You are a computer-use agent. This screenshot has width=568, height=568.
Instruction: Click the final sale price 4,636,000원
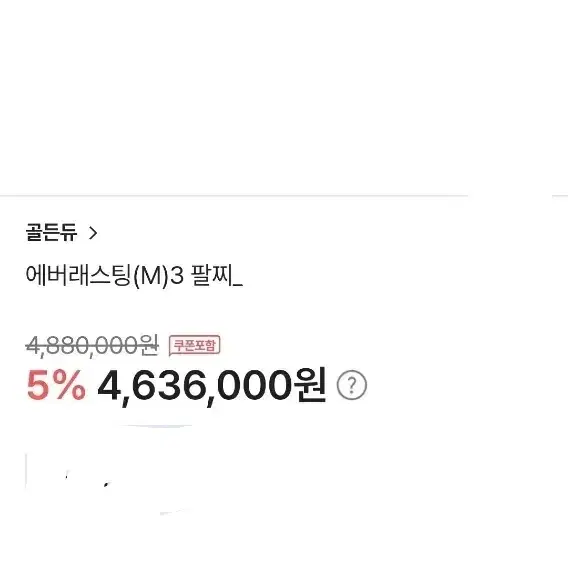click(x=212, y=385)
